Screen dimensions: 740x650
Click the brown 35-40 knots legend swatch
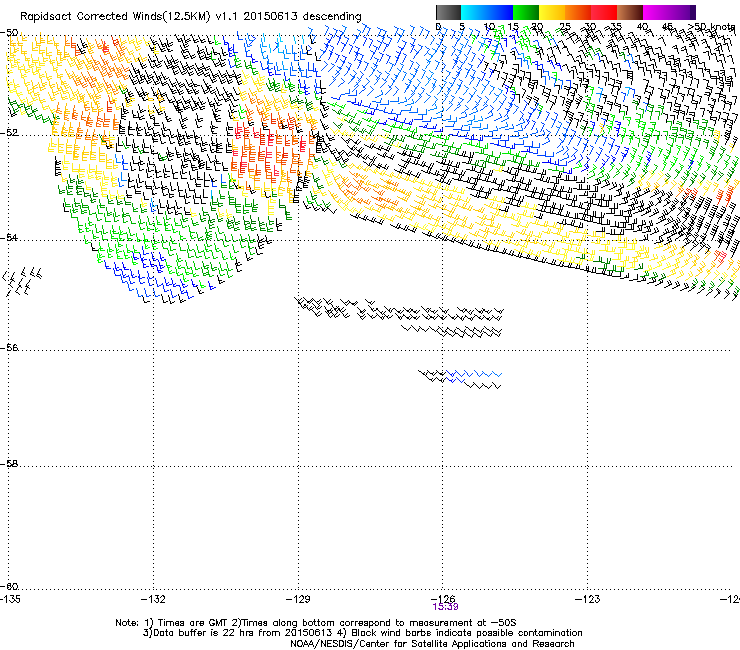click(x=630, y=12)
